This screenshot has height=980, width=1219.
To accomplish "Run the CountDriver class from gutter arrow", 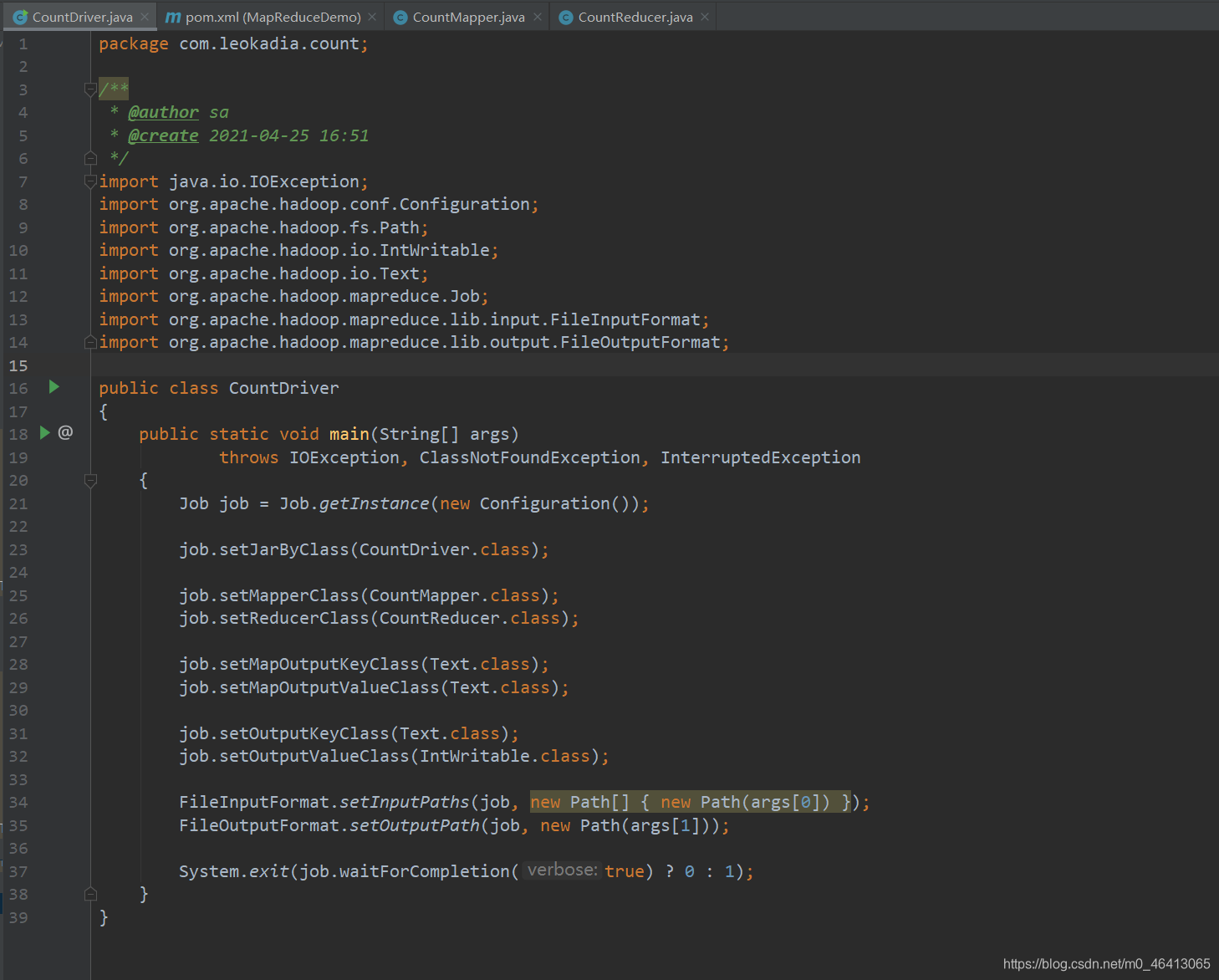I will (54, 386).
